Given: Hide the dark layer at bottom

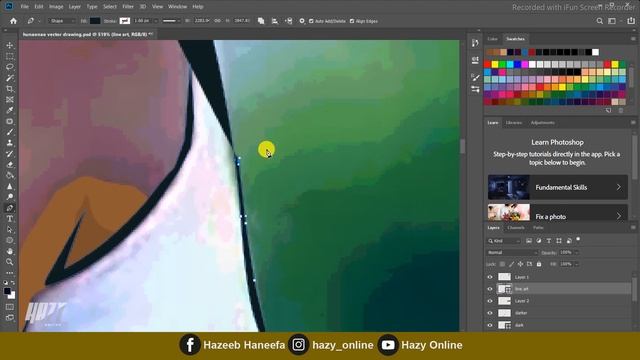Looking at the screenshot, I should click(x=490, y=325).
